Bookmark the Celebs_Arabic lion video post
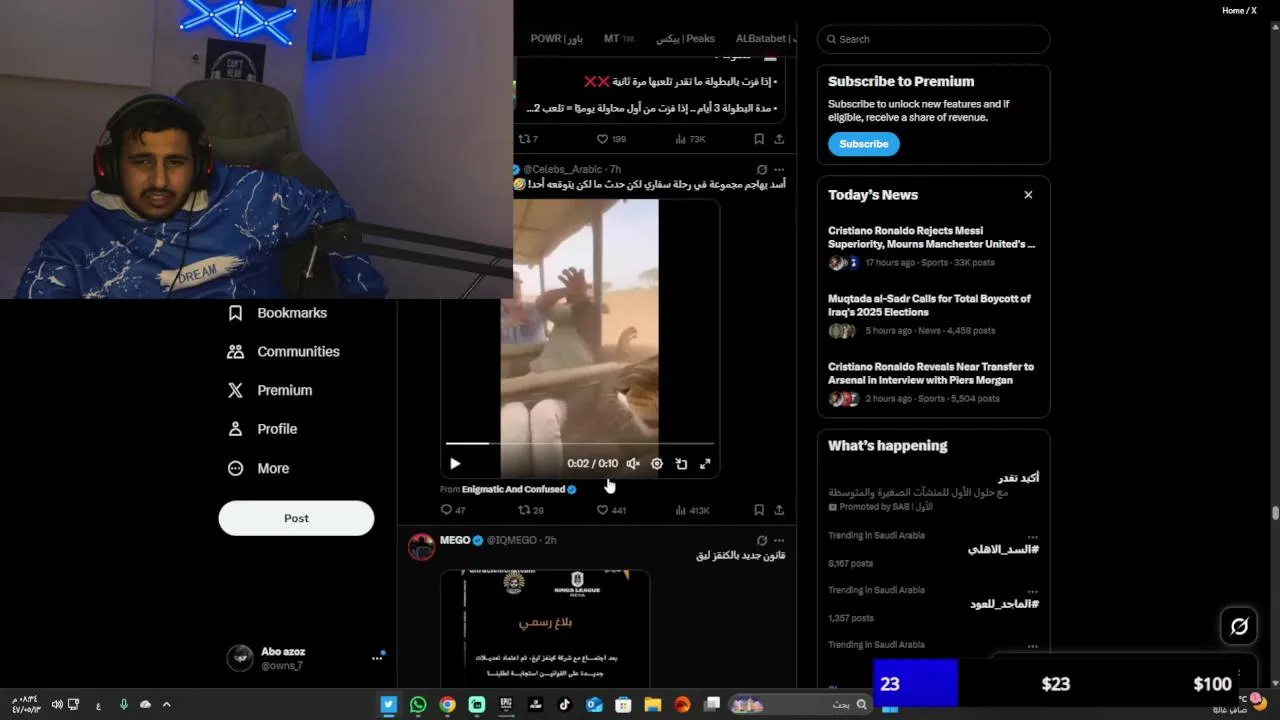Screen dimensions: 1280x720 (x=759, y=510)
